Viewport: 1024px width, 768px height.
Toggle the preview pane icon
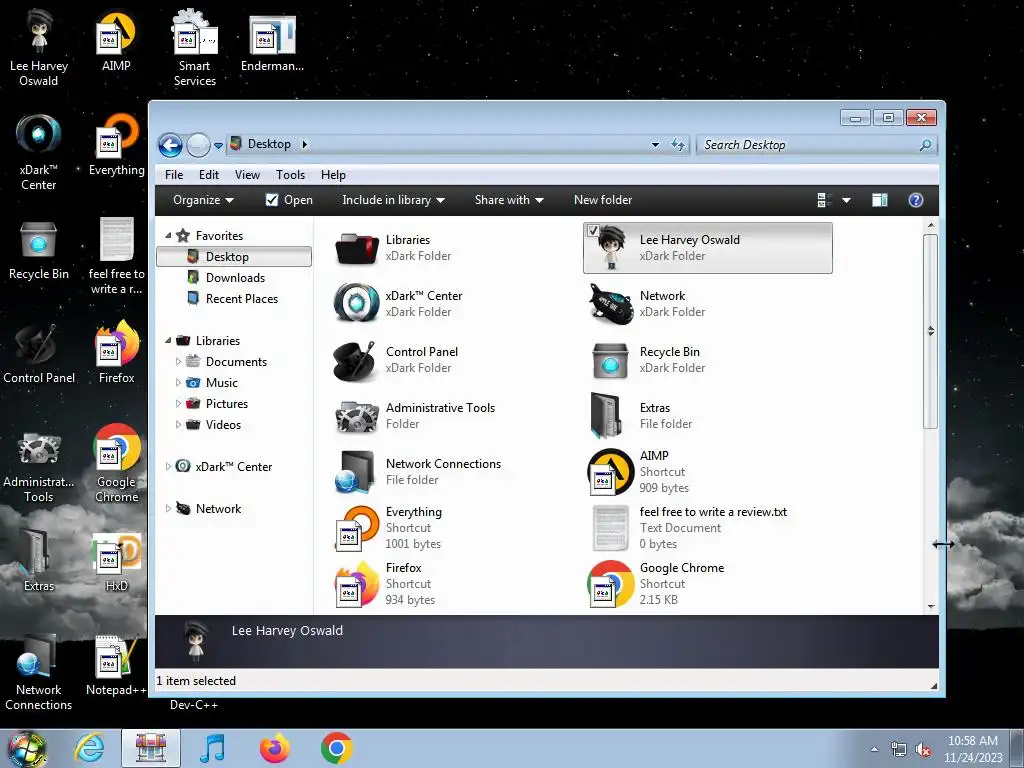click(880, 200)
